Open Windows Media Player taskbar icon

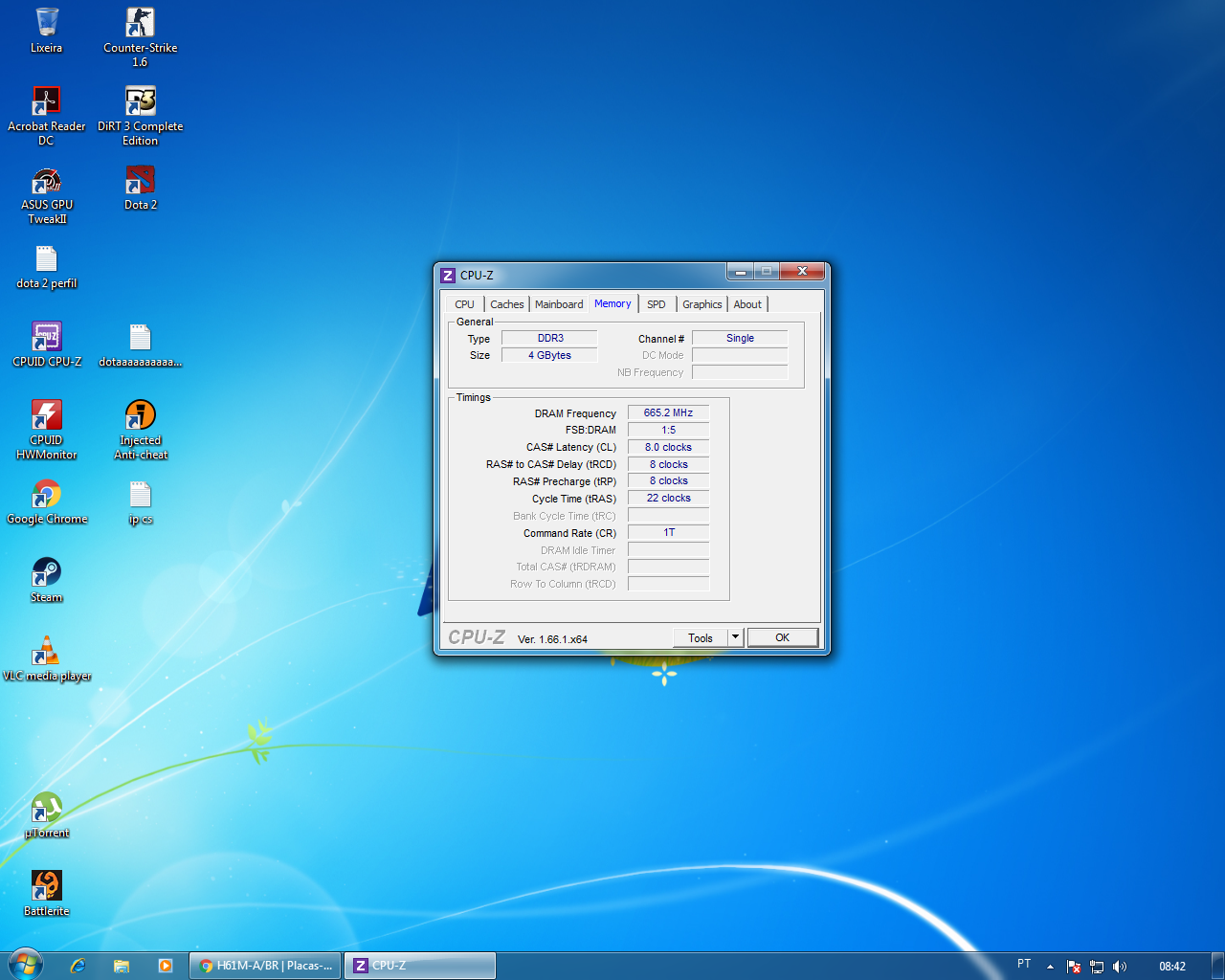[165, 966]
